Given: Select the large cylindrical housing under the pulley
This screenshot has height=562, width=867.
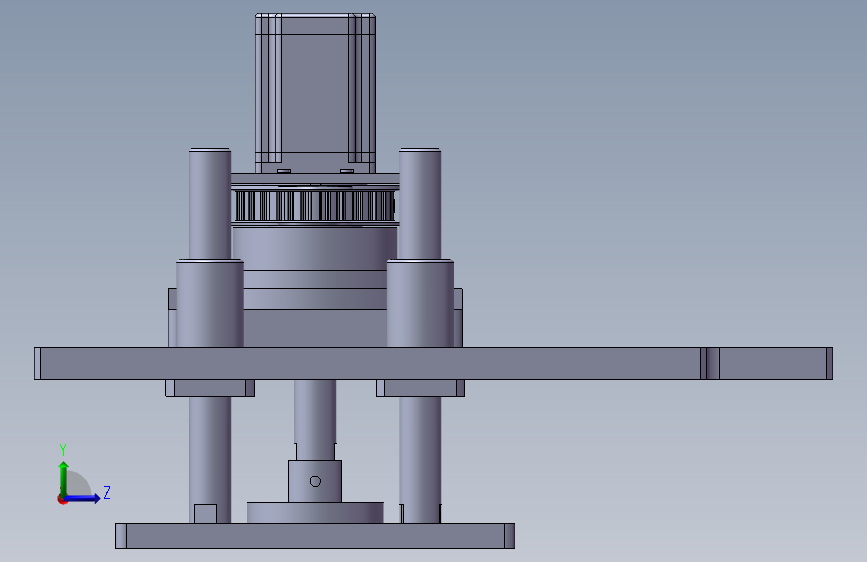Looking at the screenshot, I should click(315, 248).
